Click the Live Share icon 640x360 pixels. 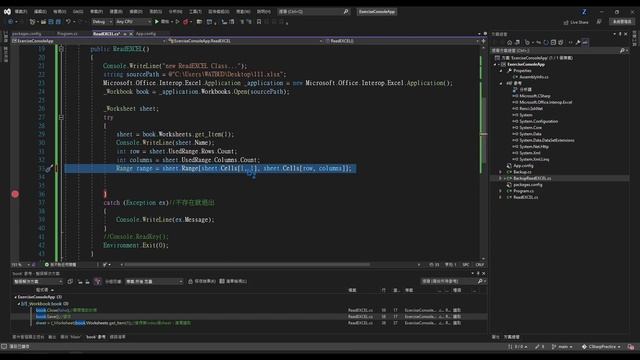pos(566,22)
